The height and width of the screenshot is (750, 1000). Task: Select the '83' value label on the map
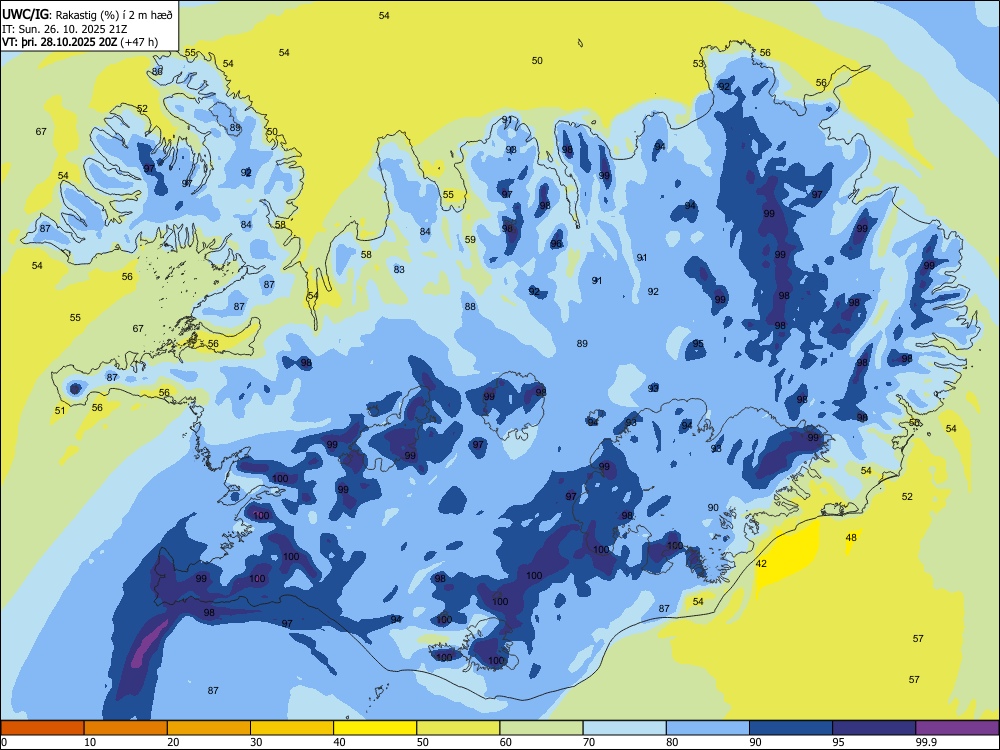coord(399,270)
